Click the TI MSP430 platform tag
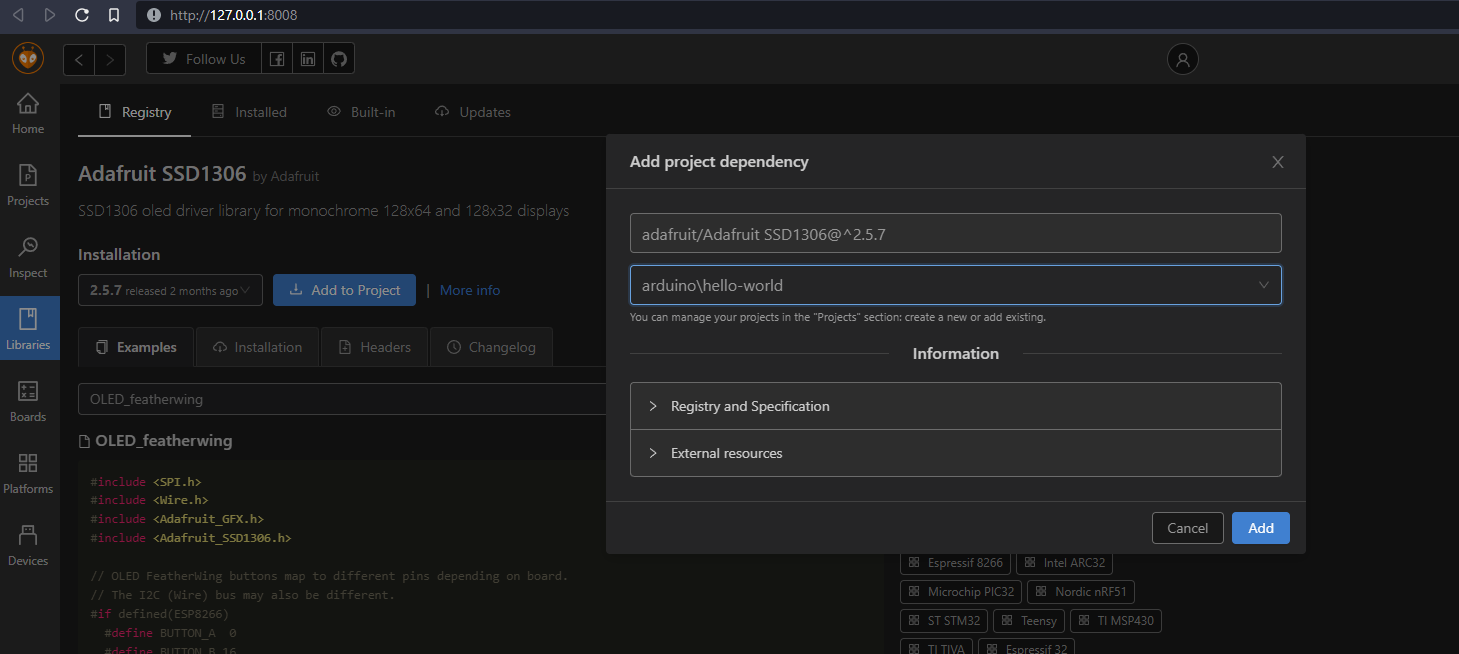 pos(1116,621)
